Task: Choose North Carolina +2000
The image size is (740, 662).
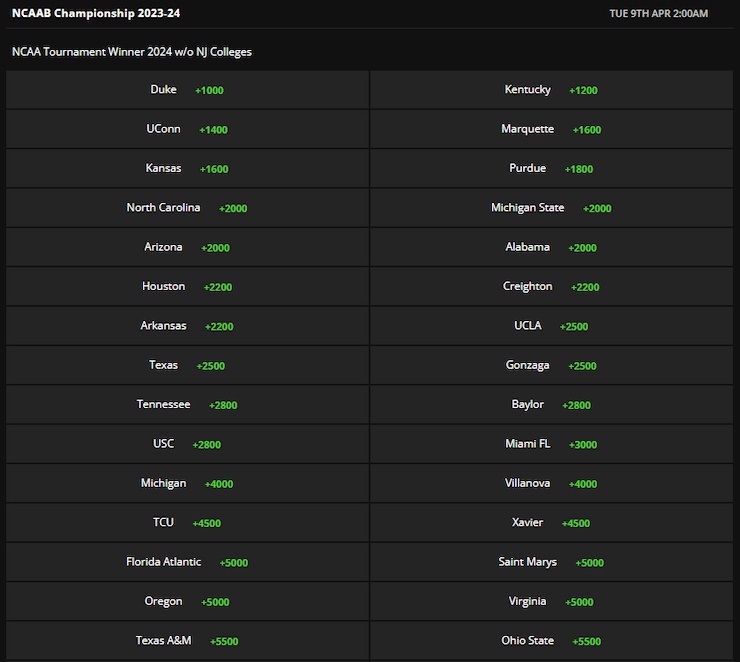Action: pos(187,208)
